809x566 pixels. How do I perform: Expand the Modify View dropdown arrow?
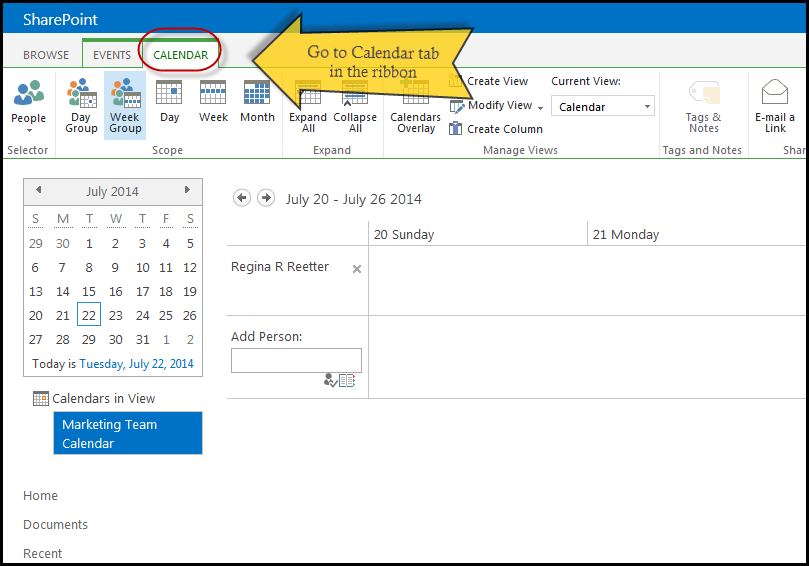(540, 108)
